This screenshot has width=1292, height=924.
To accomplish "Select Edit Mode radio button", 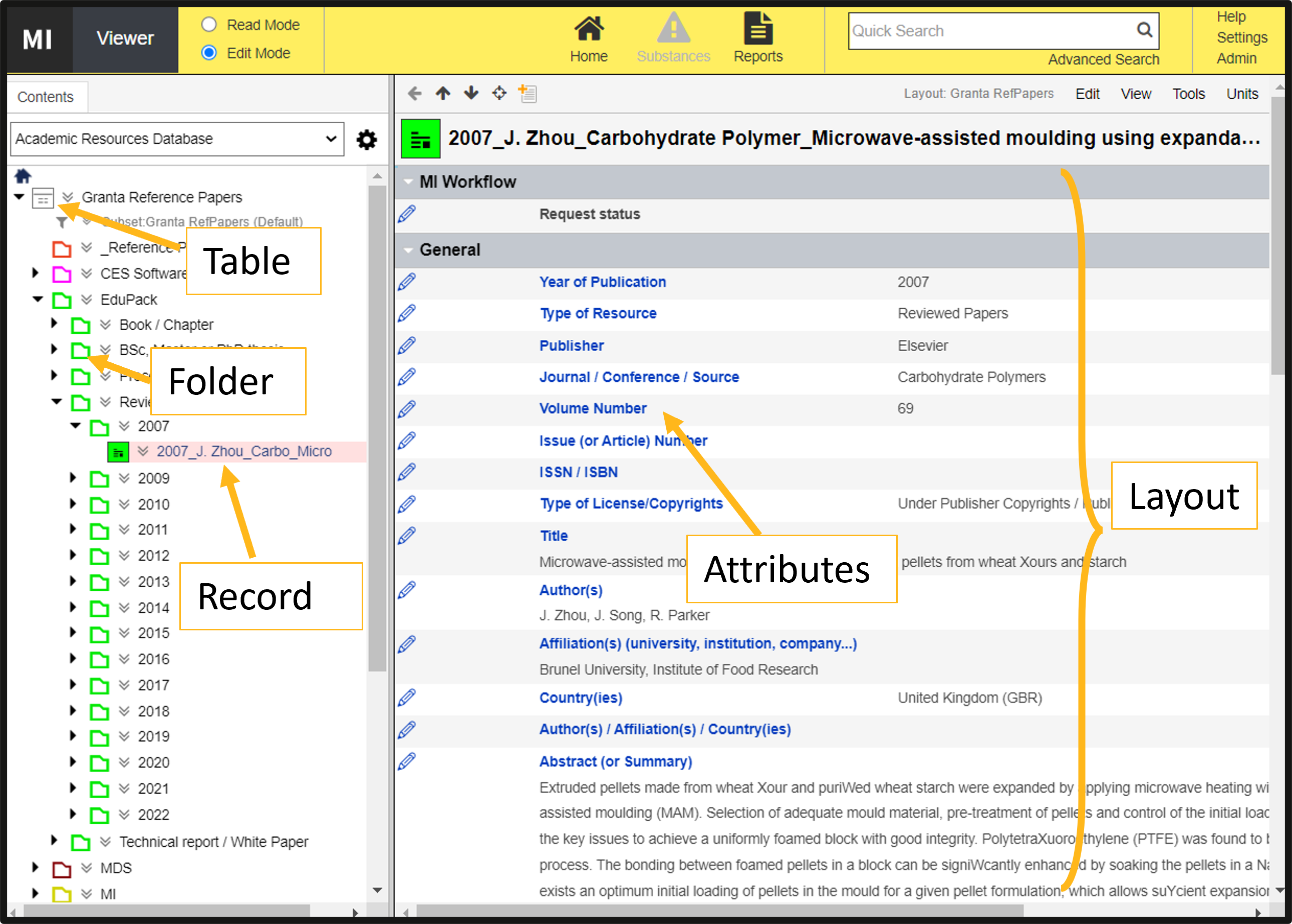I will click(209, 53).
